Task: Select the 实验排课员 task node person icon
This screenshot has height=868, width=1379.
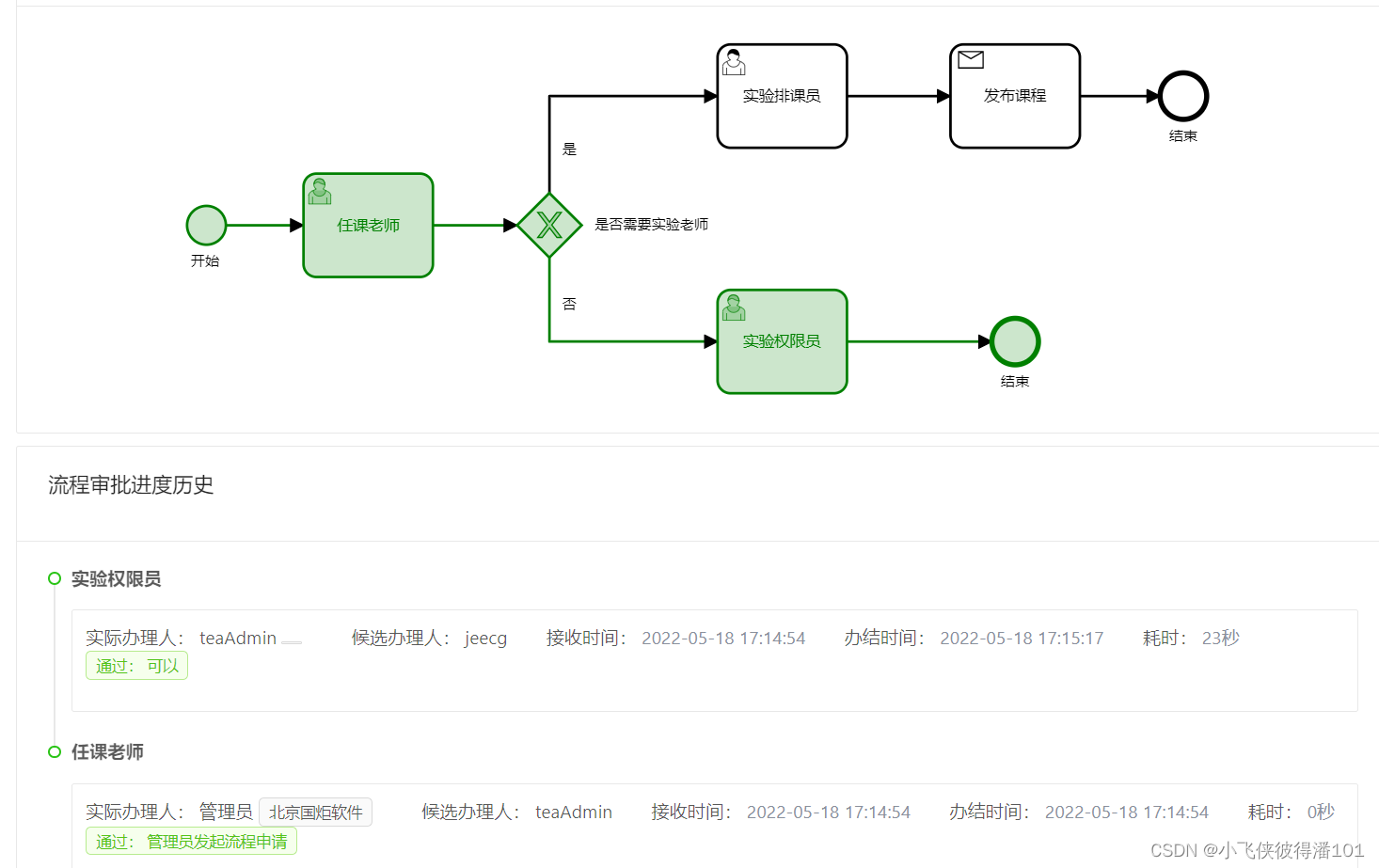Action: coord(734,62)
